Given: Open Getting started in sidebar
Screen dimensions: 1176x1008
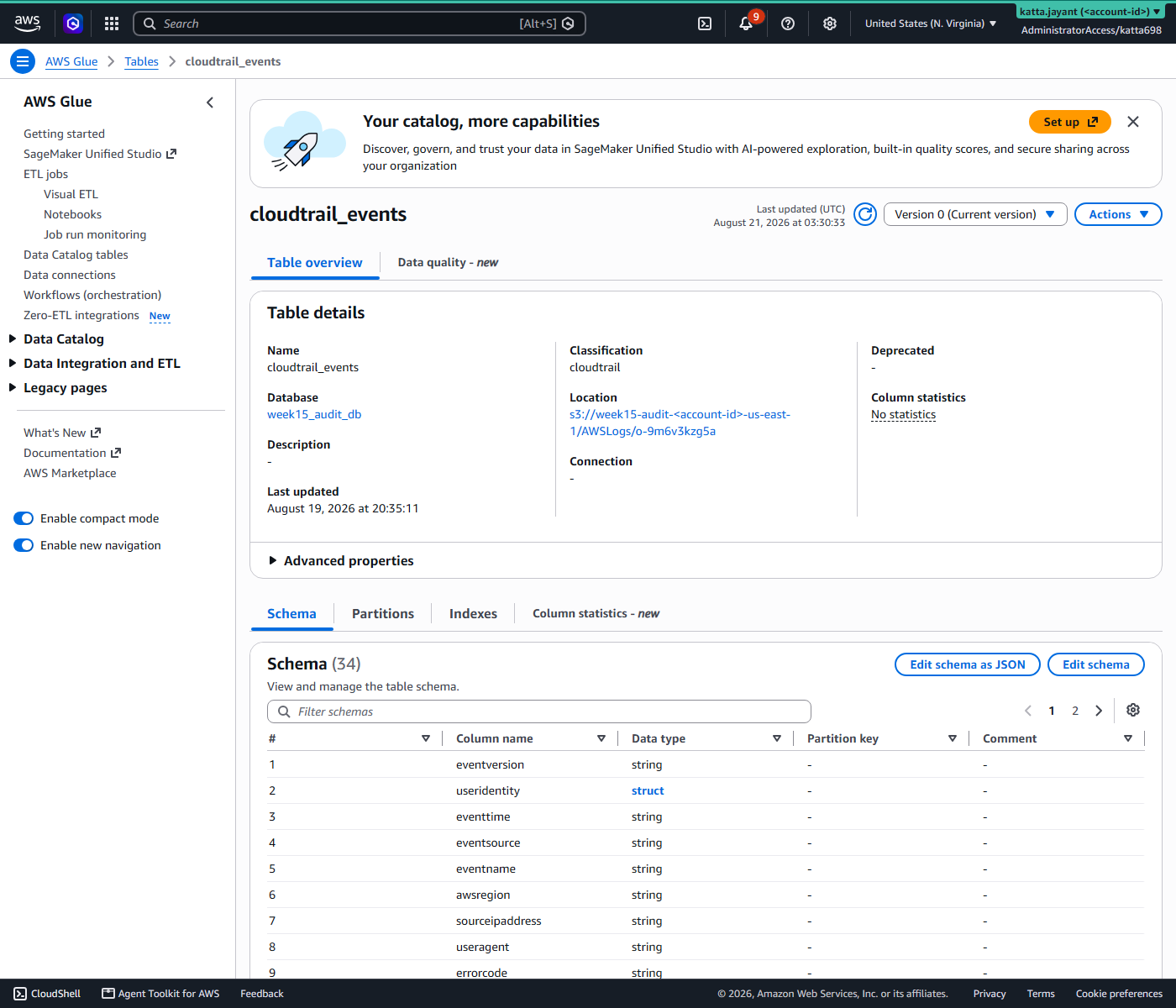Looking at the screenshot, I should [64, 134].
